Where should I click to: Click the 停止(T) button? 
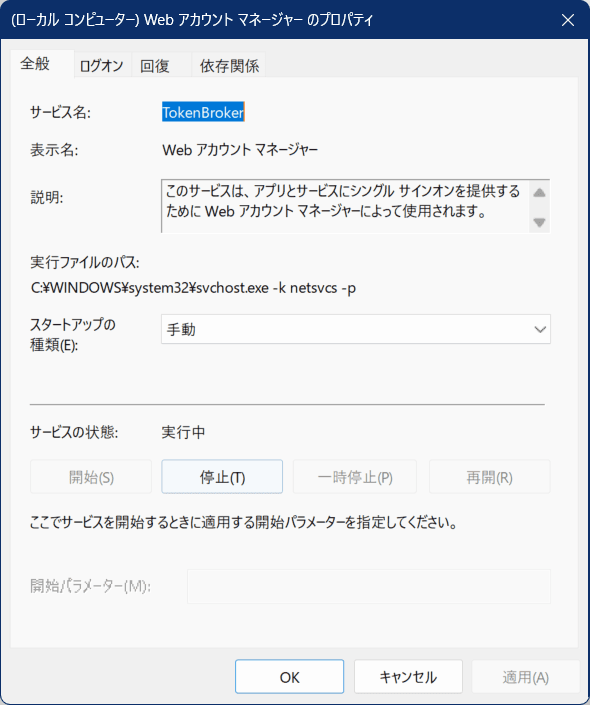(x=222, y=477)
